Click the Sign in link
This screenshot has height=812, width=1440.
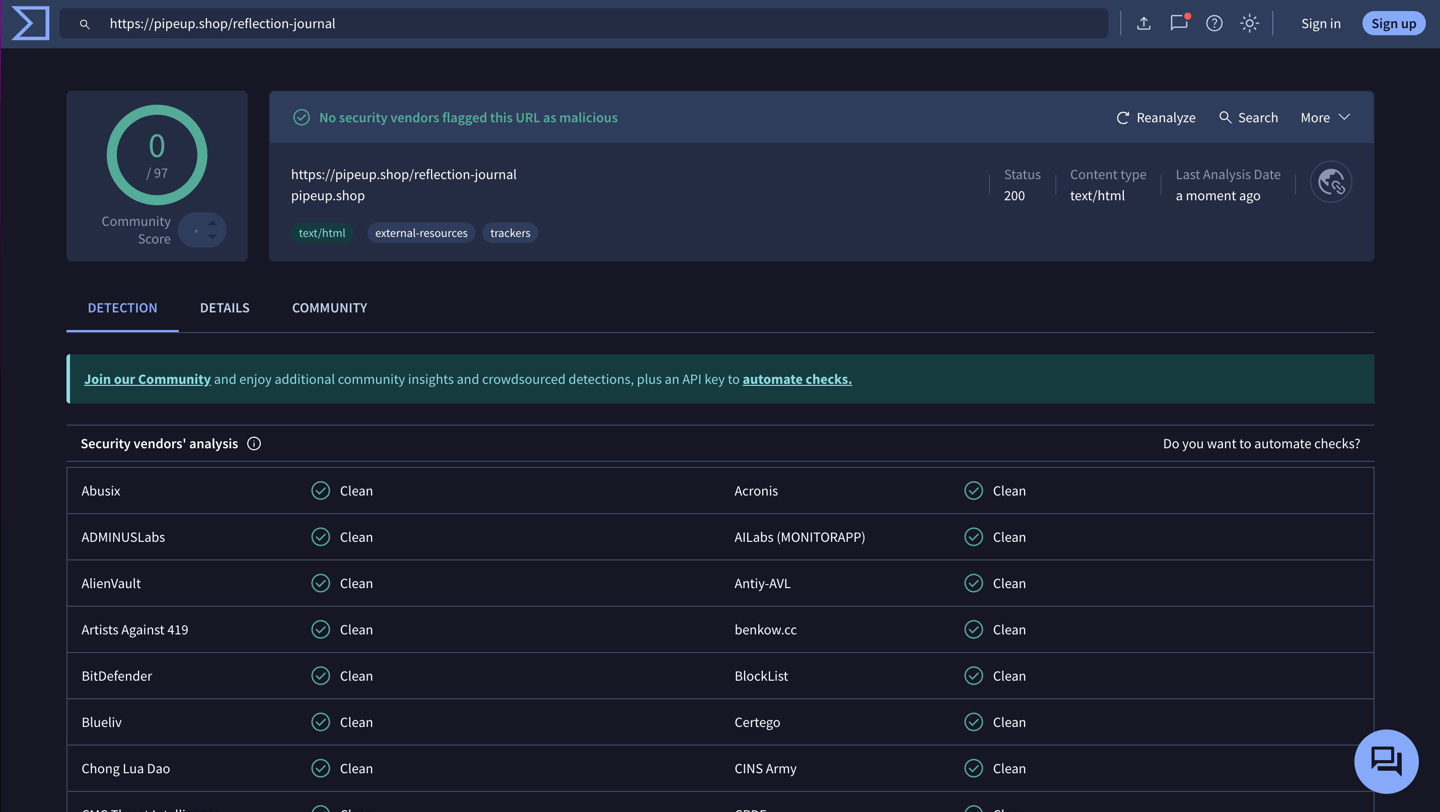pyautogui.click(x=1320, y=23)
